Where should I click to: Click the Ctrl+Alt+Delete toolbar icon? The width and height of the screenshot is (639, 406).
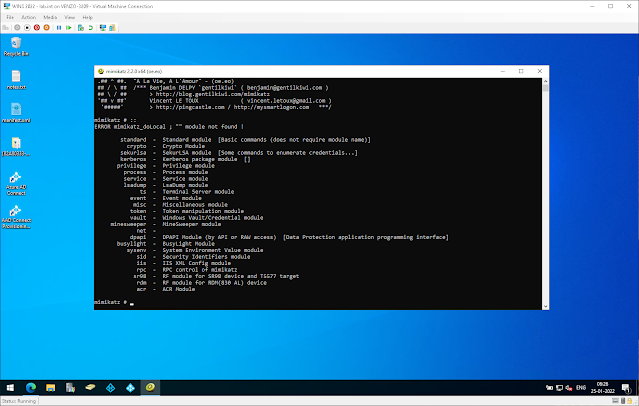tap(6, 28)
